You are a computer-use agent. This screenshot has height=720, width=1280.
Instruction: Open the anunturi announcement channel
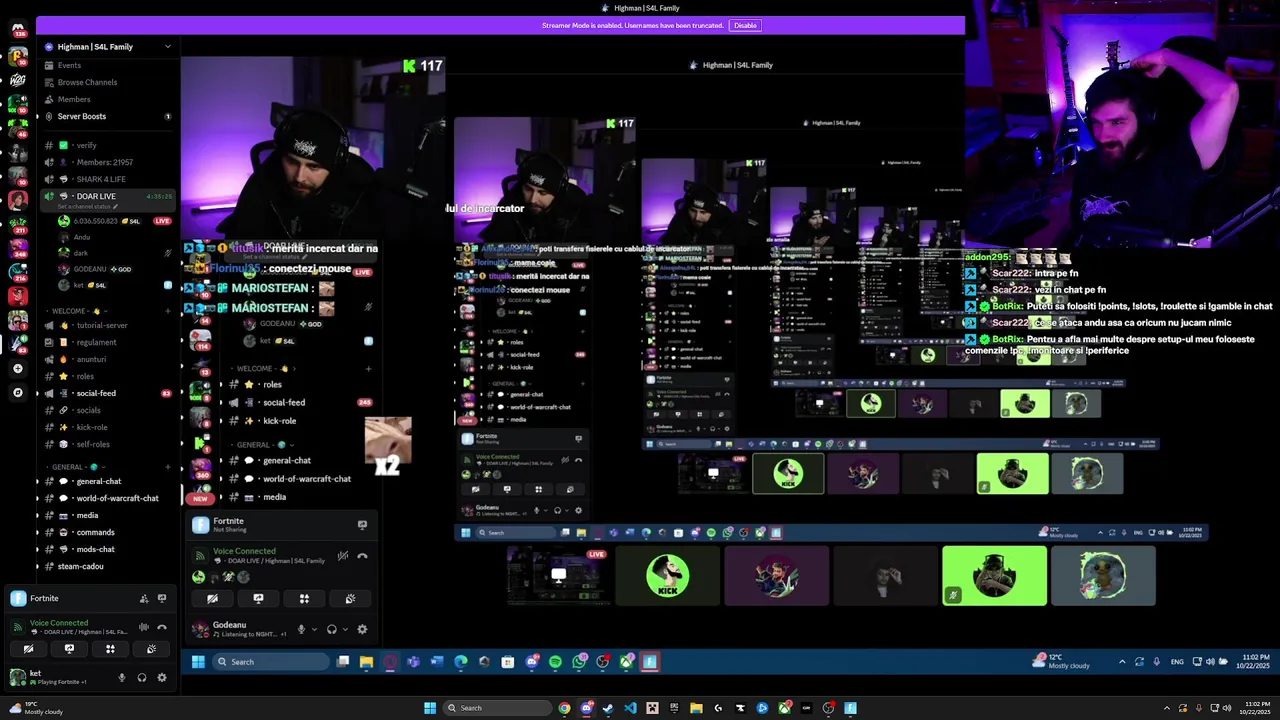(x=108, y=359)
